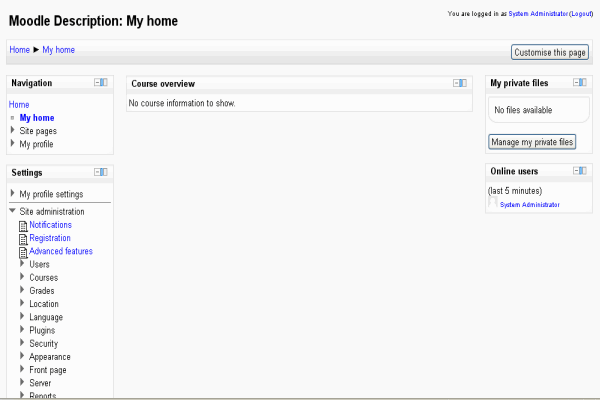Collapse the Site administration tree
Screen dimensions: 600x400
(x=13, y=211)
